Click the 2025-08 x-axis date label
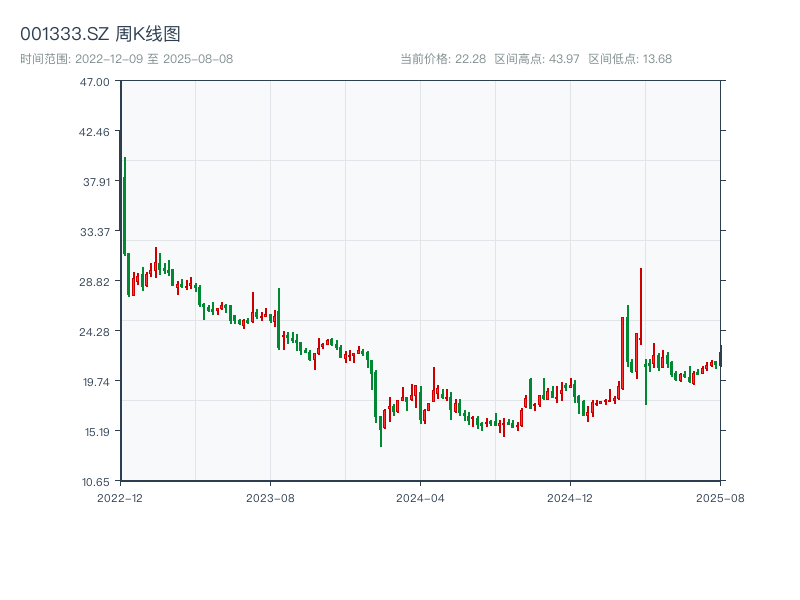Image resolution: width=800 pixels, height=600 pixels. [720, 497]
